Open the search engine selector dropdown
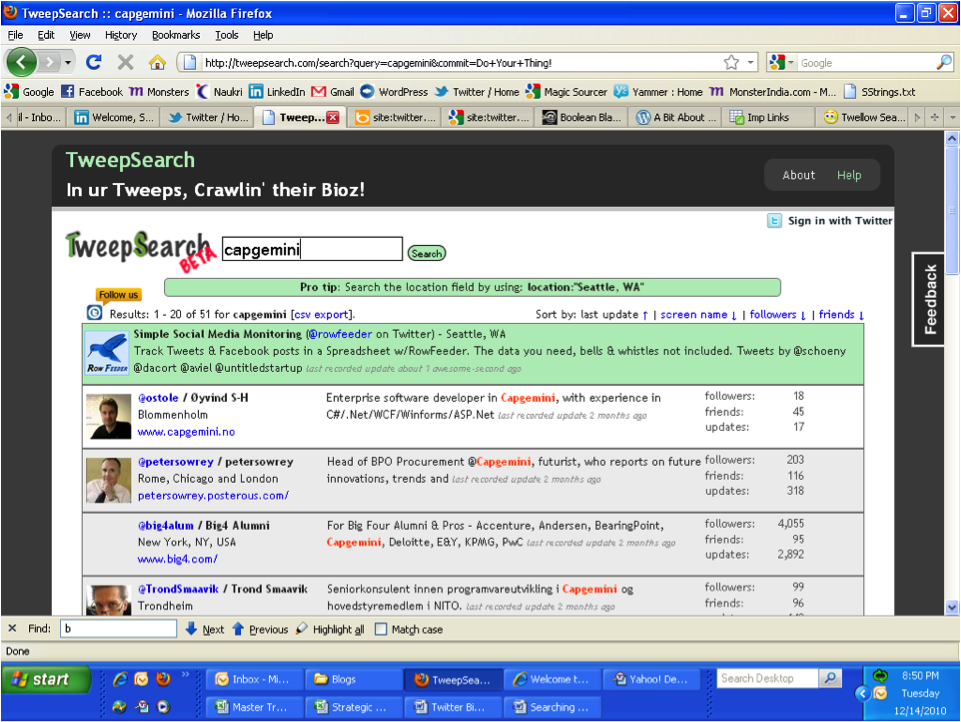The image size is (961, 722). [782, 63]
